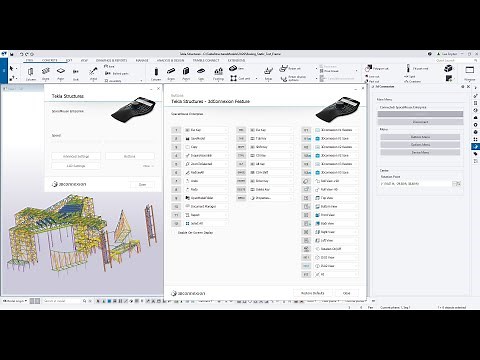480x360 pixels.
Task: Select the Bolt tool in ribbon
Action: pyautogui.click(x=76, y=74)
